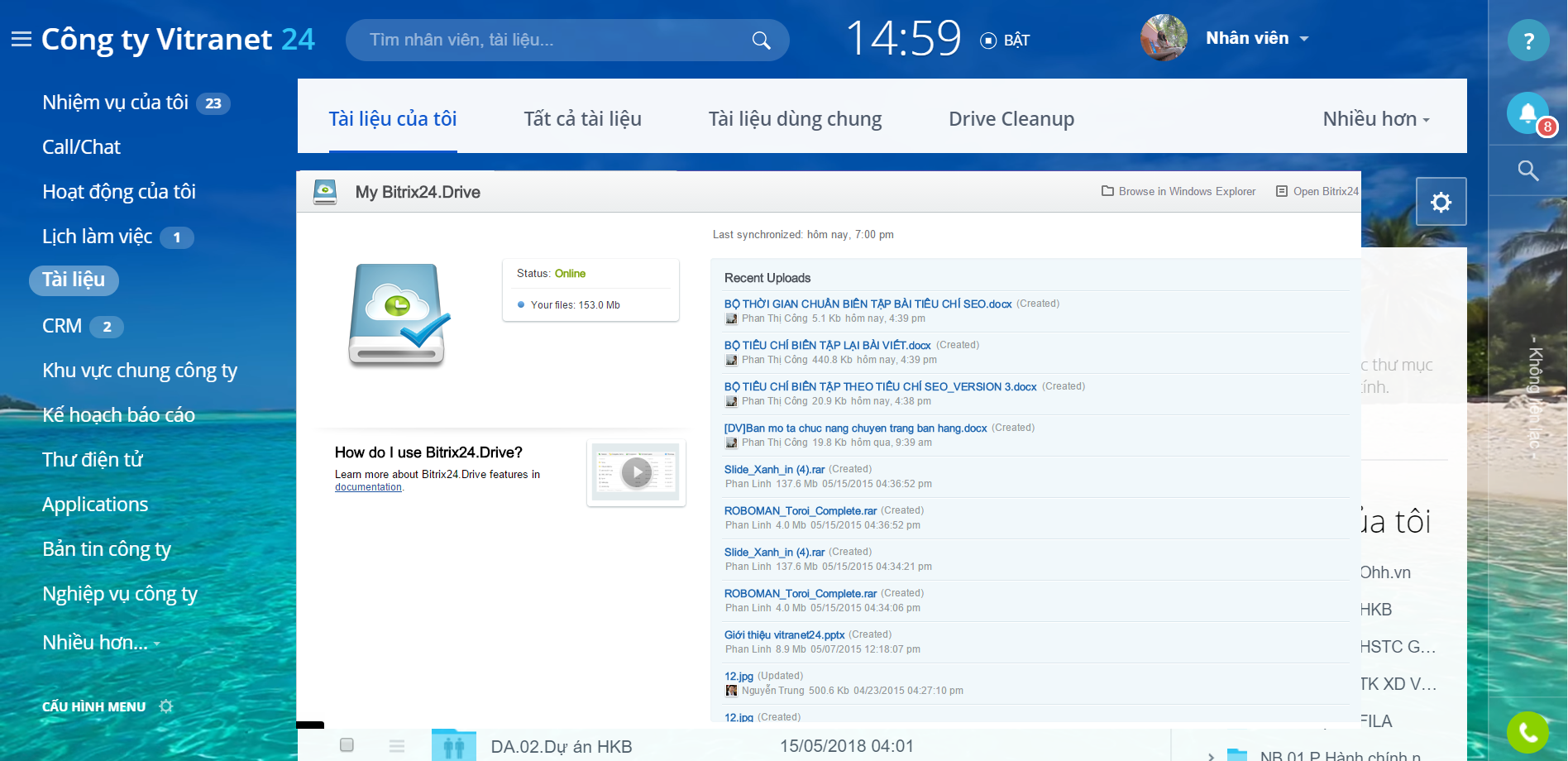This screenshot has height=761, width=1568.
Task: Play the Bitrix24.Drive tutorial video
Action: (x=636, y=472)
